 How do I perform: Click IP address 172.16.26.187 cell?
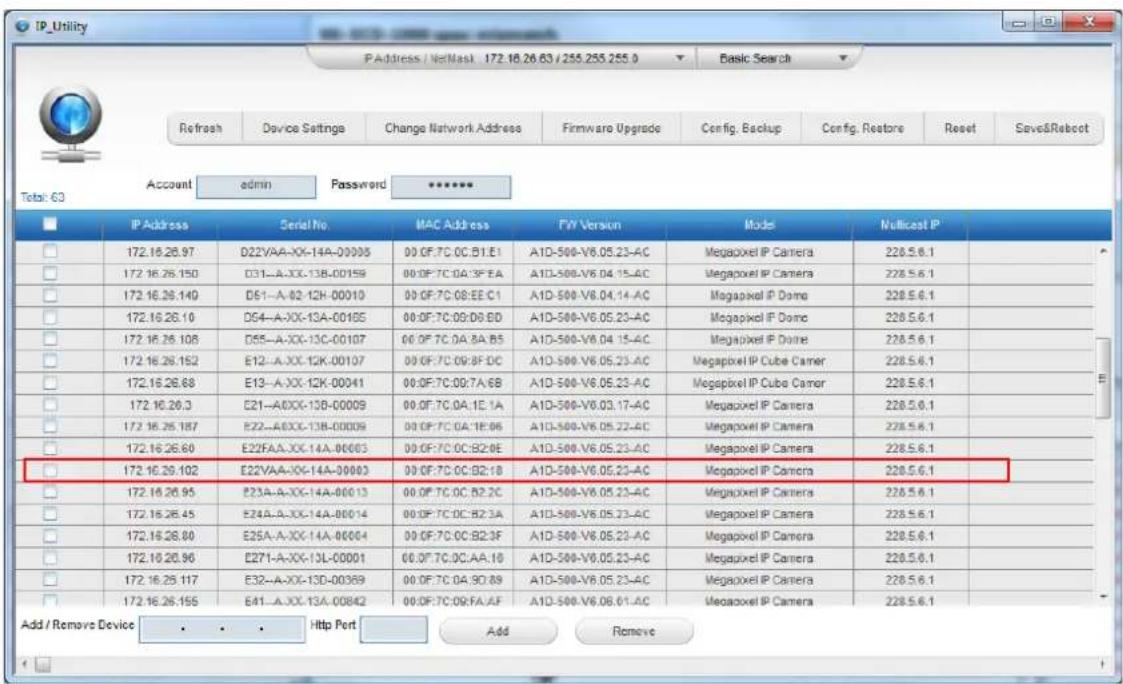[160, 427]
